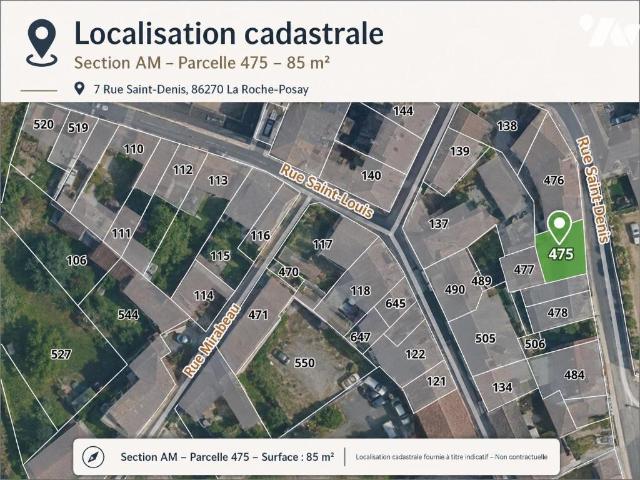Click the 'Rue Saint-Louis' street label
Viewport: 640px width, 480px height.
coord(326,191)
